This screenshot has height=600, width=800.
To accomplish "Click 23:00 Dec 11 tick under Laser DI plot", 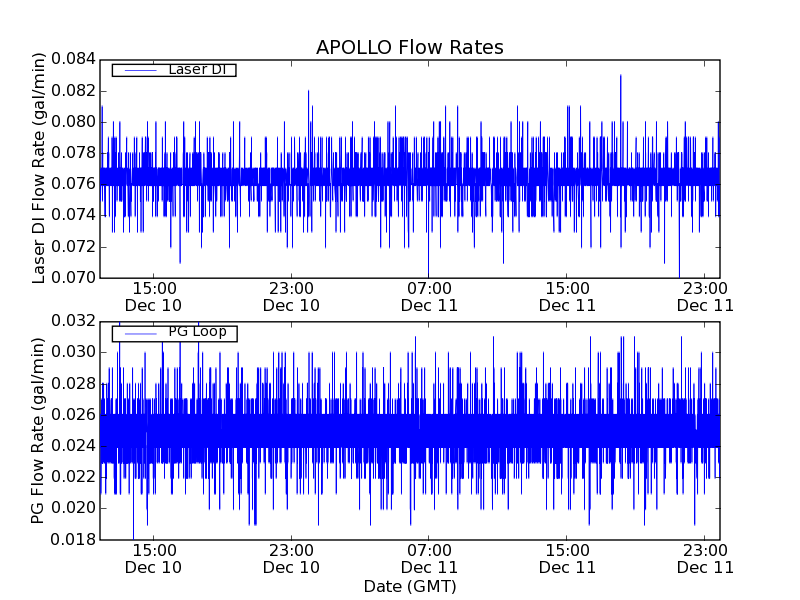I will [x=705, y=297].
